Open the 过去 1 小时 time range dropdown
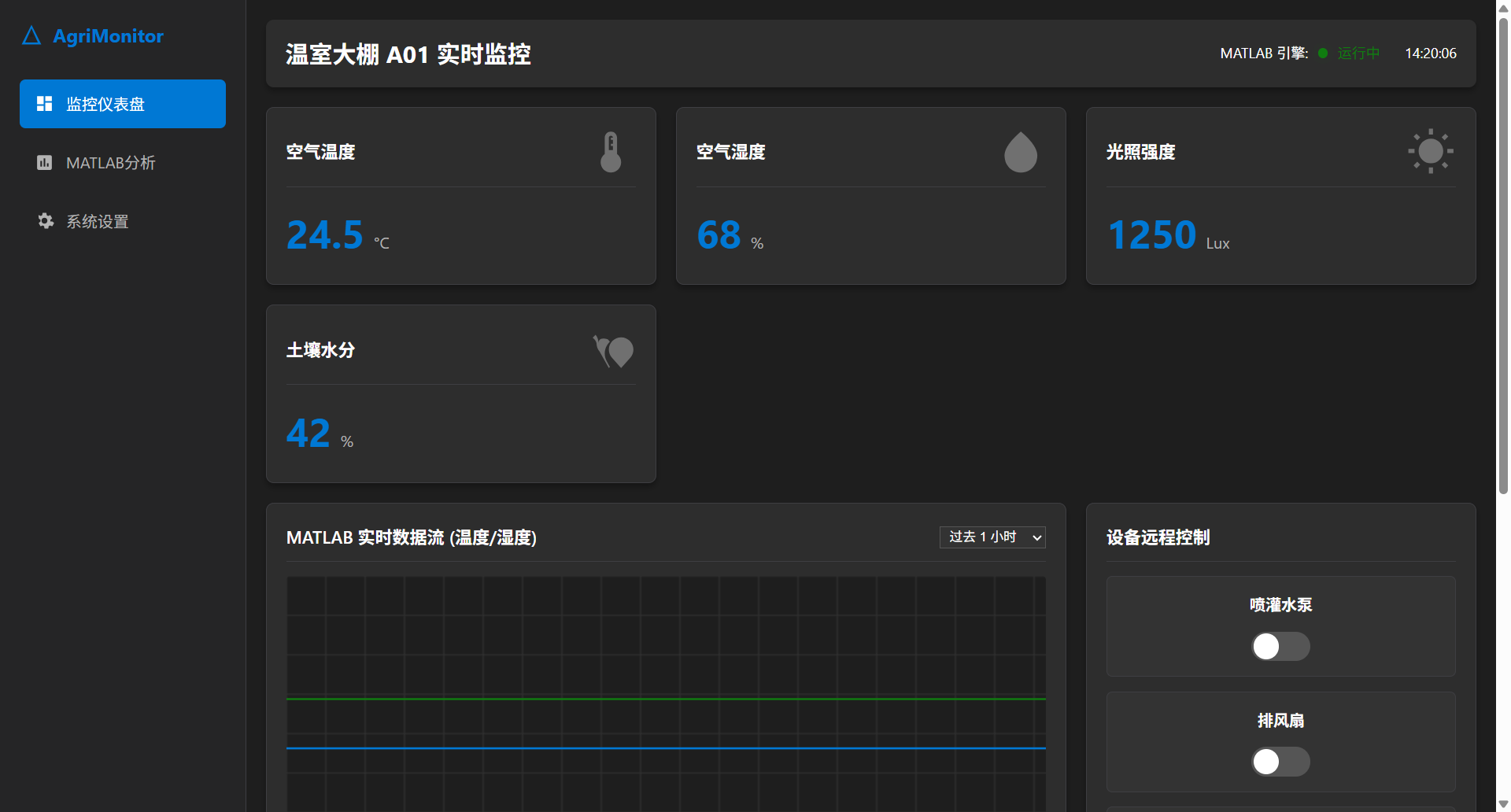Screen dimensions: 1511x812 tap(992, 537)
